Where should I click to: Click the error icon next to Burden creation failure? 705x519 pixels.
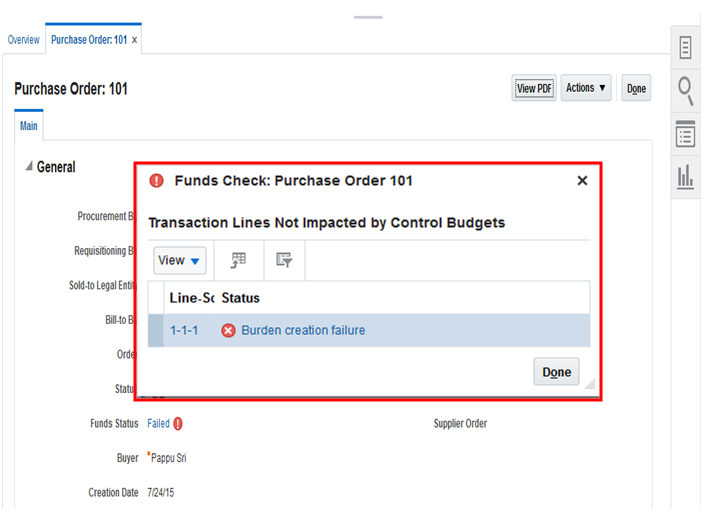(228, 330)
